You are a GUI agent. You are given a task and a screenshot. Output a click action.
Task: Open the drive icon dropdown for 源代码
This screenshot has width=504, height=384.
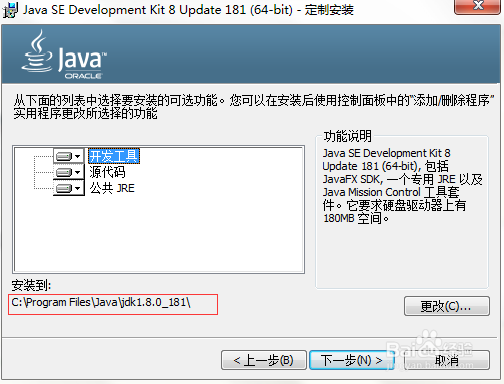69,172
